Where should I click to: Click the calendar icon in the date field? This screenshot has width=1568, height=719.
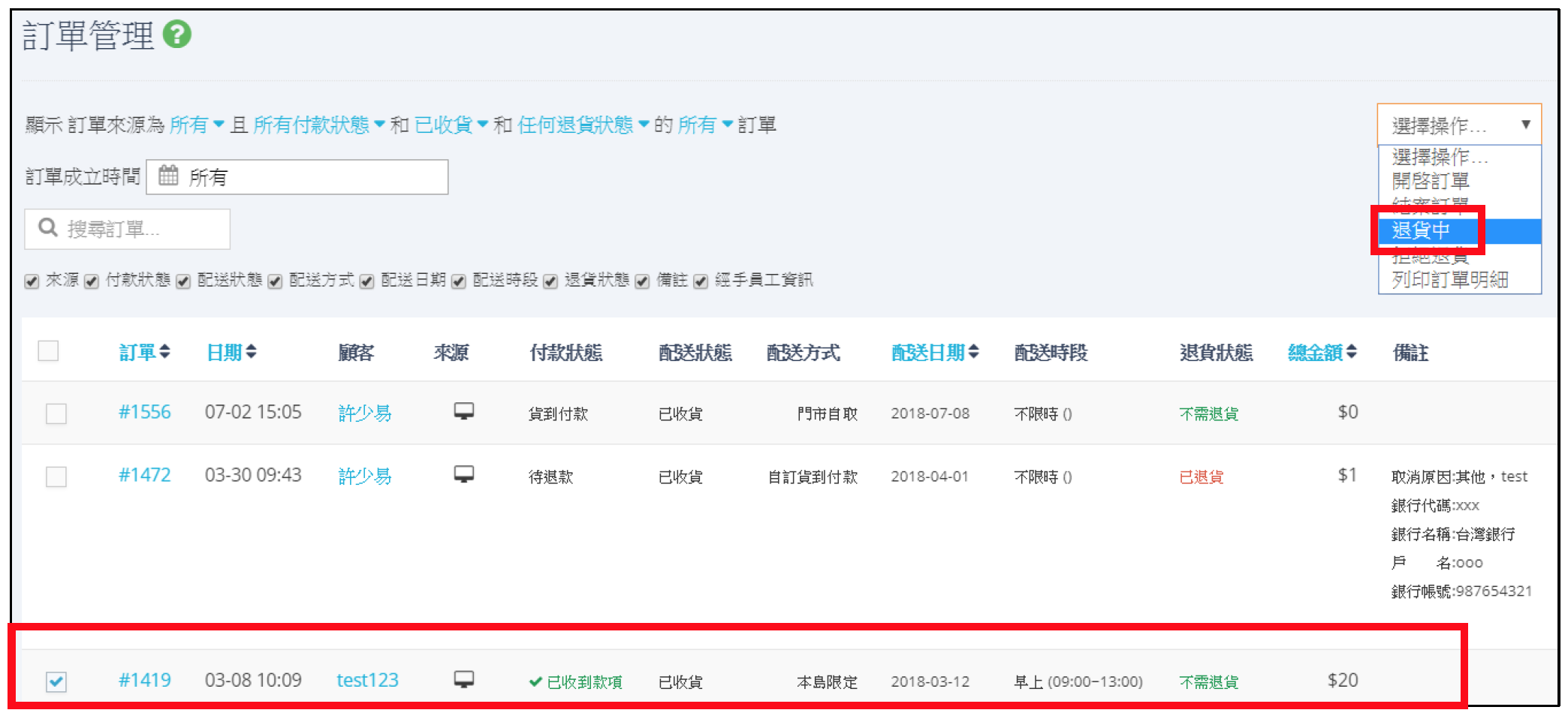click(x=168, y=176)
